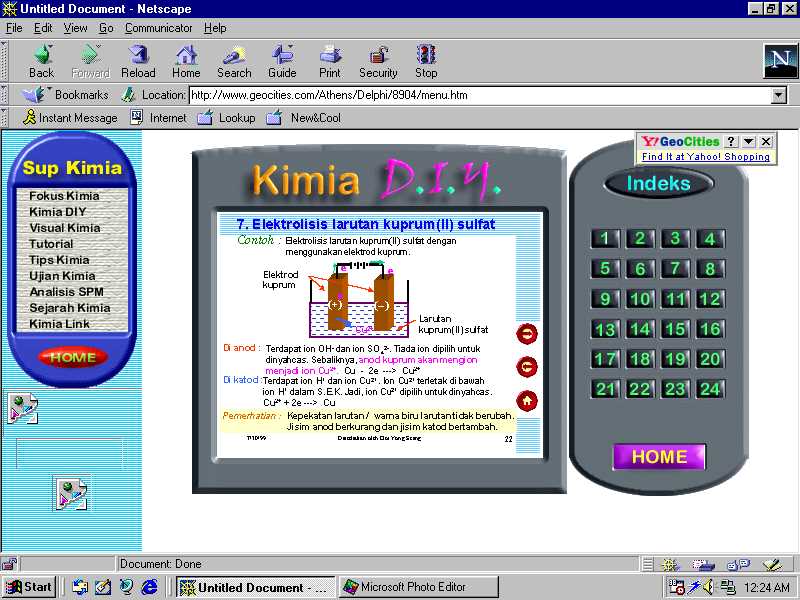Click the Print toolbar icon
The width and height of the screenshot is (800, 600).
tap(330, 61)
